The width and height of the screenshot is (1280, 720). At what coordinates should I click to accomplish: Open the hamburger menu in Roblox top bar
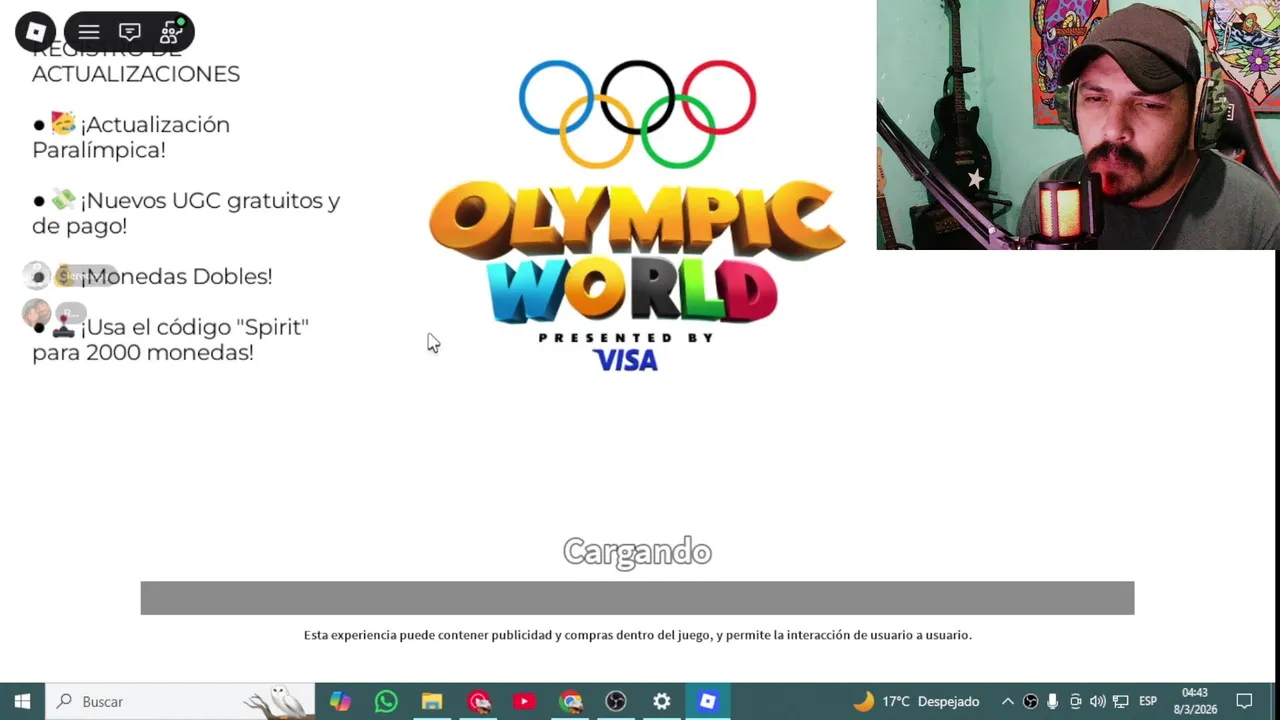coord(89,32)
